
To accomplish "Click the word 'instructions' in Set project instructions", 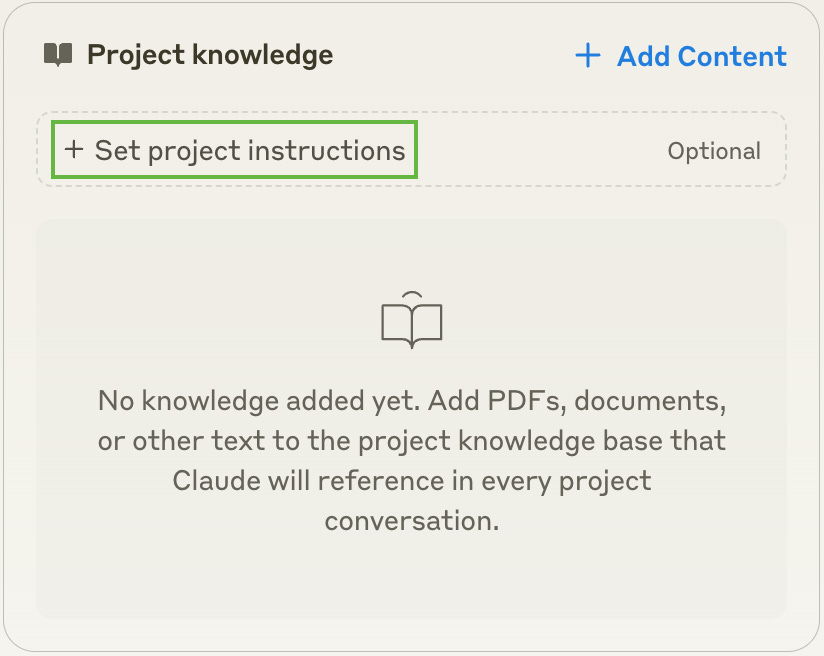I will pyautogui.click(x=326, y=150).
